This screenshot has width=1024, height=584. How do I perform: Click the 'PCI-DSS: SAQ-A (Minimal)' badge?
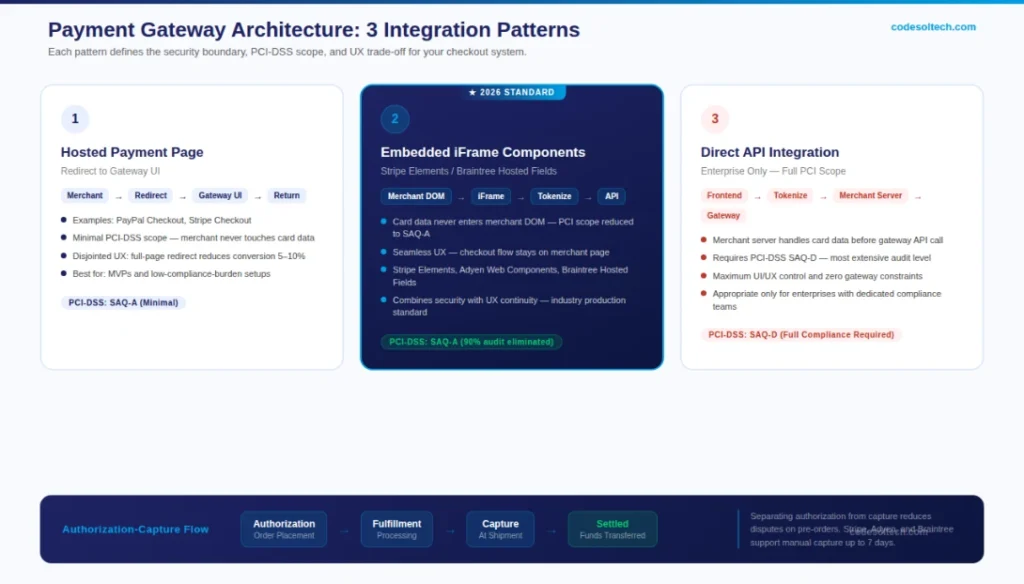[124, 302]
